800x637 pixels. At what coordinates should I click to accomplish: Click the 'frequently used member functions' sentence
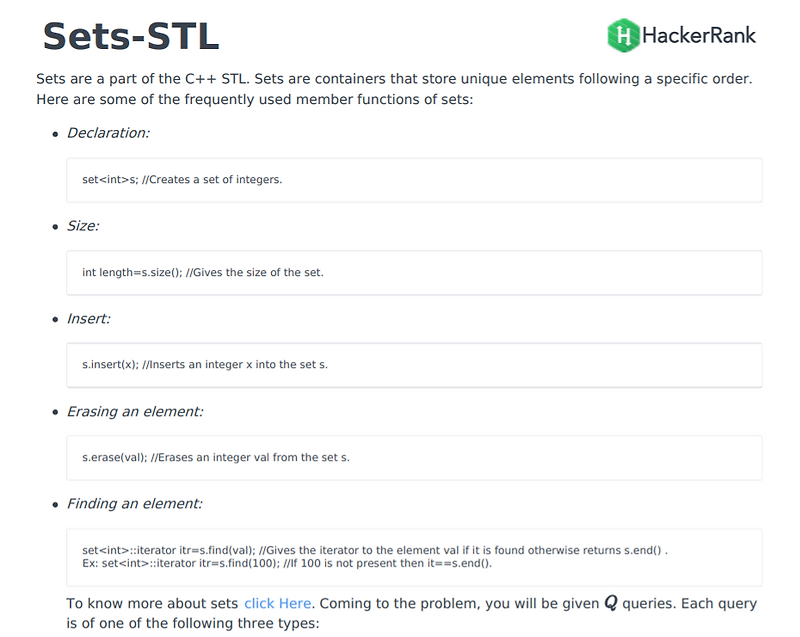coord(255,99)
